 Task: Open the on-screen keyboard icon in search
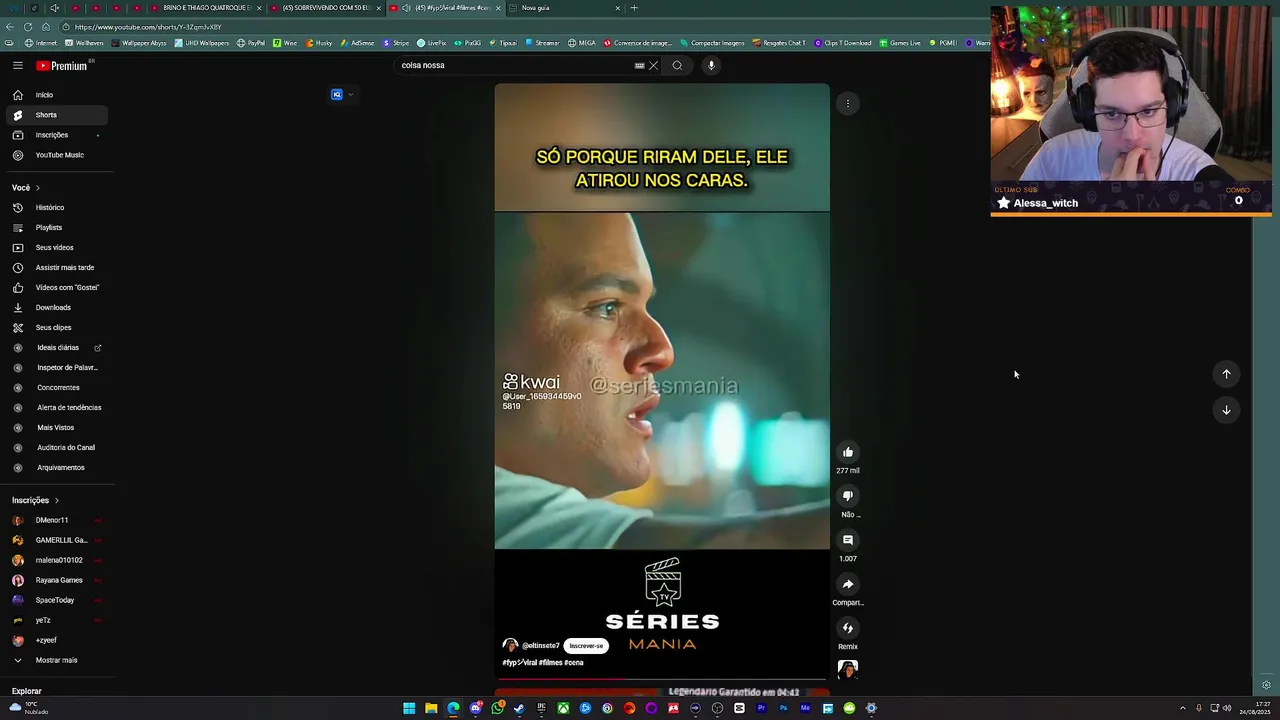coord(639,66)
